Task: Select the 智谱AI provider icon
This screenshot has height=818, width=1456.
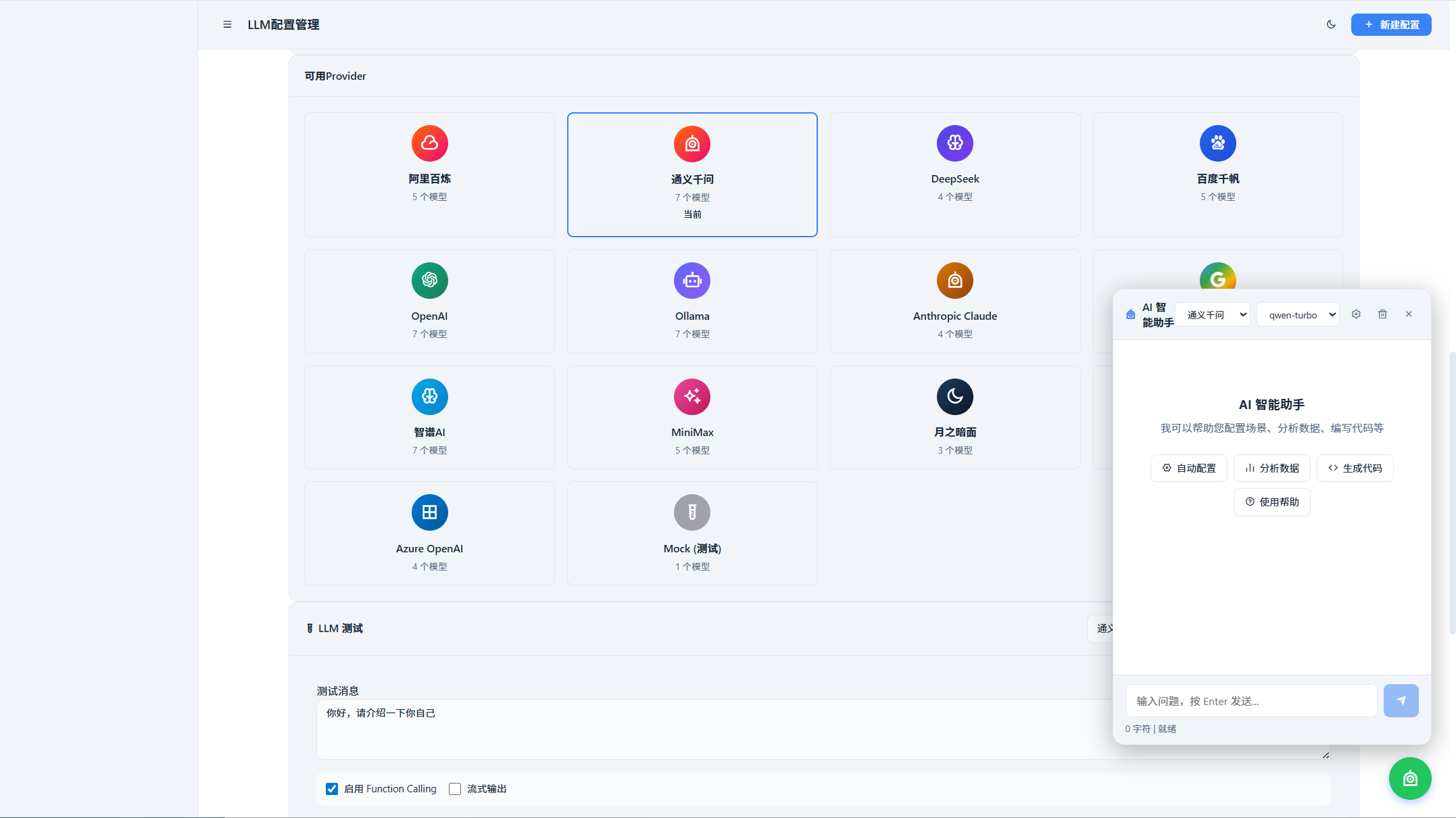Action: point(430,397)
